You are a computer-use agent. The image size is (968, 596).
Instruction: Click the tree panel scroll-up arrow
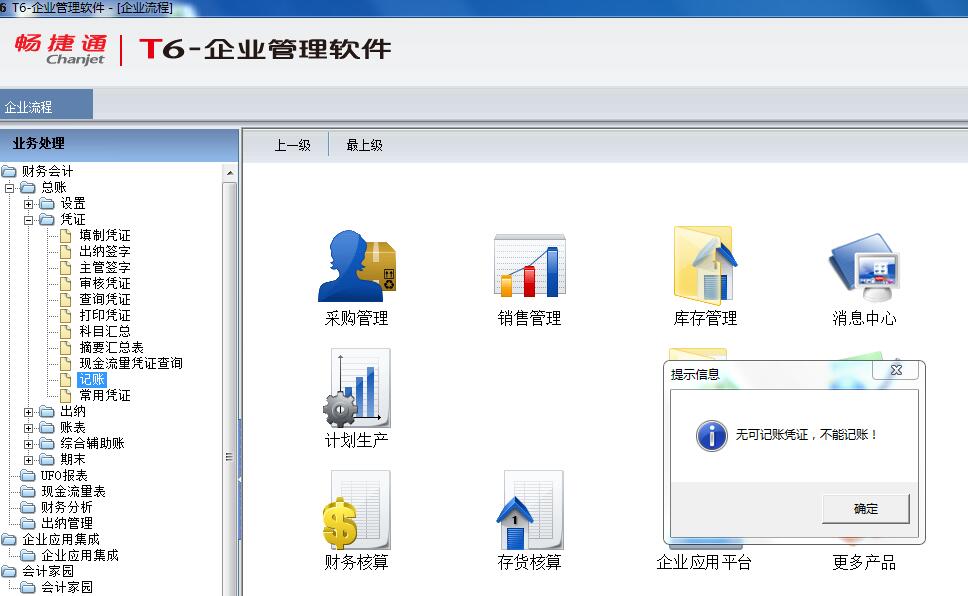click(x=230, y=173)
